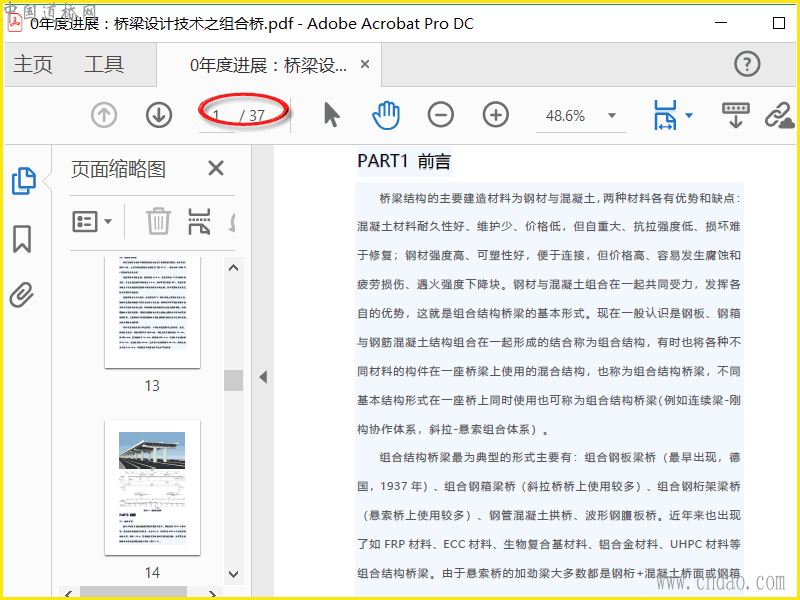The height and width of the screenshot is (600, 800).
Task: Zoom in with the plus button
Action: point(496,115)
